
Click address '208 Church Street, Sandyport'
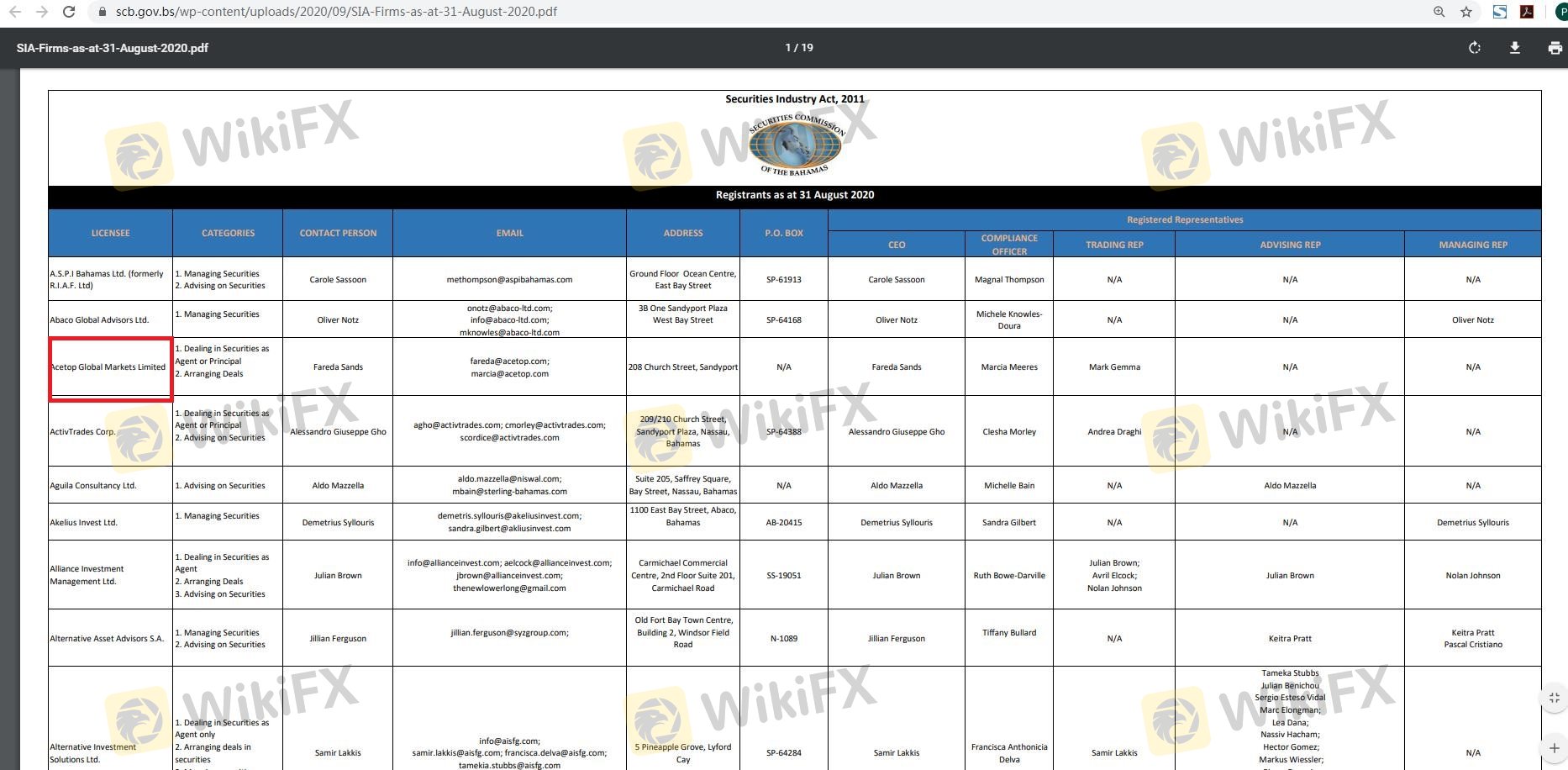pos(683,367)
